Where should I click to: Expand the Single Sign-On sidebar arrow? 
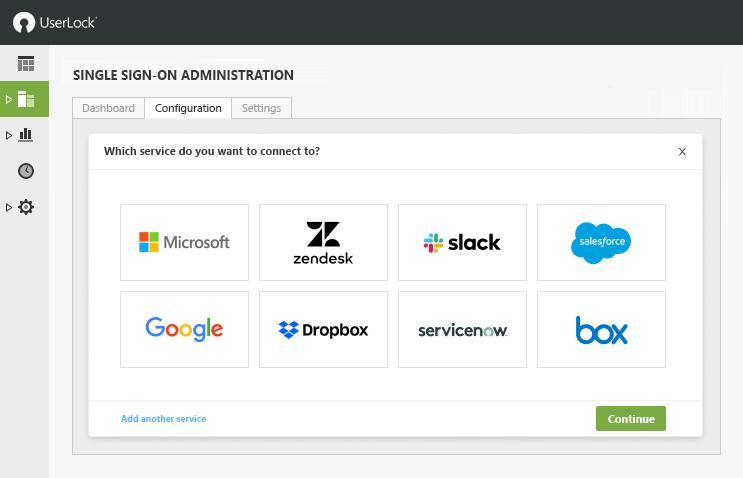click(x=9, y=99)
